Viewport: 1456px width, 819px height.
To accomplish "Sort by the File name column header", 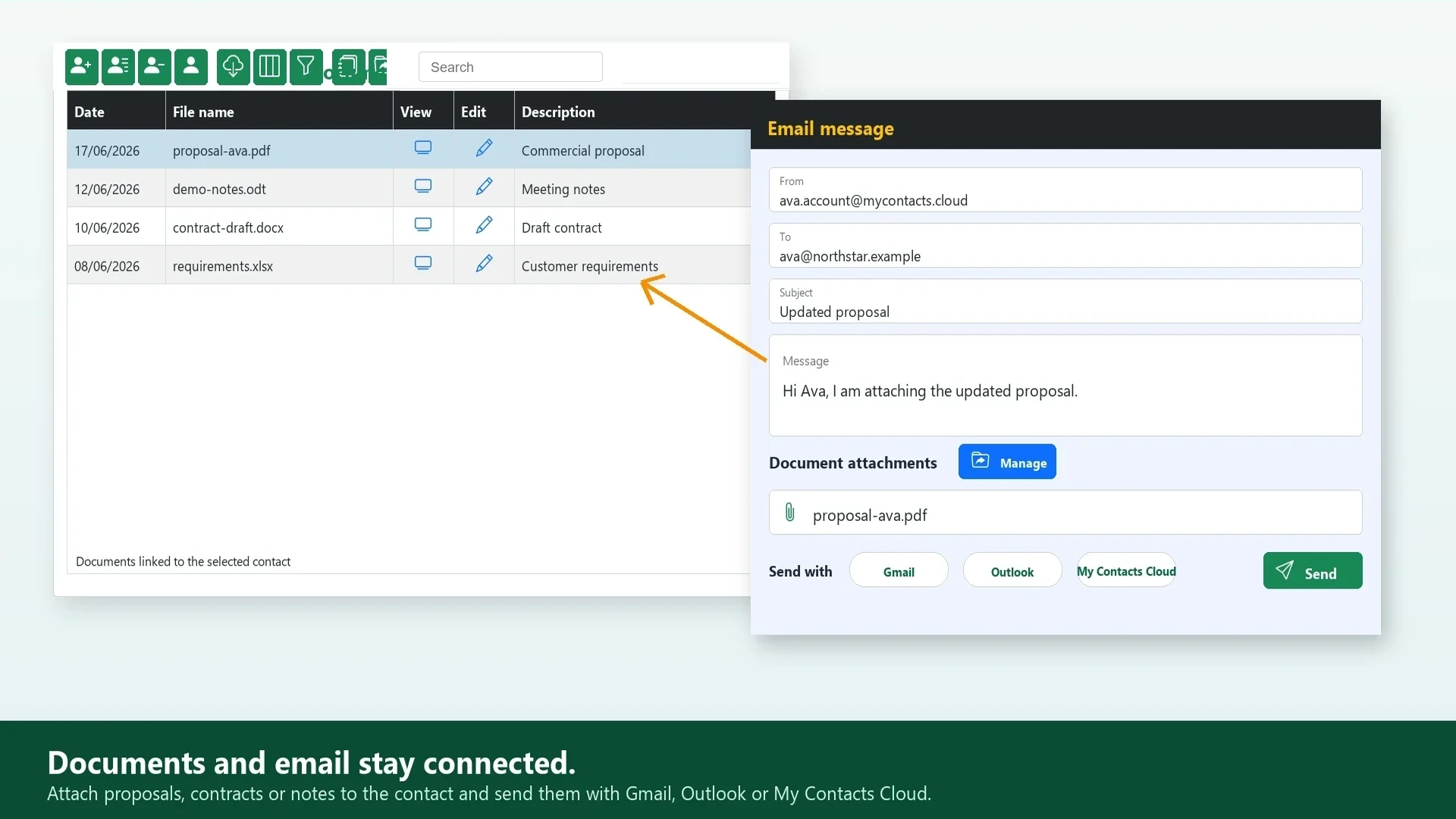I will (279, 111).
